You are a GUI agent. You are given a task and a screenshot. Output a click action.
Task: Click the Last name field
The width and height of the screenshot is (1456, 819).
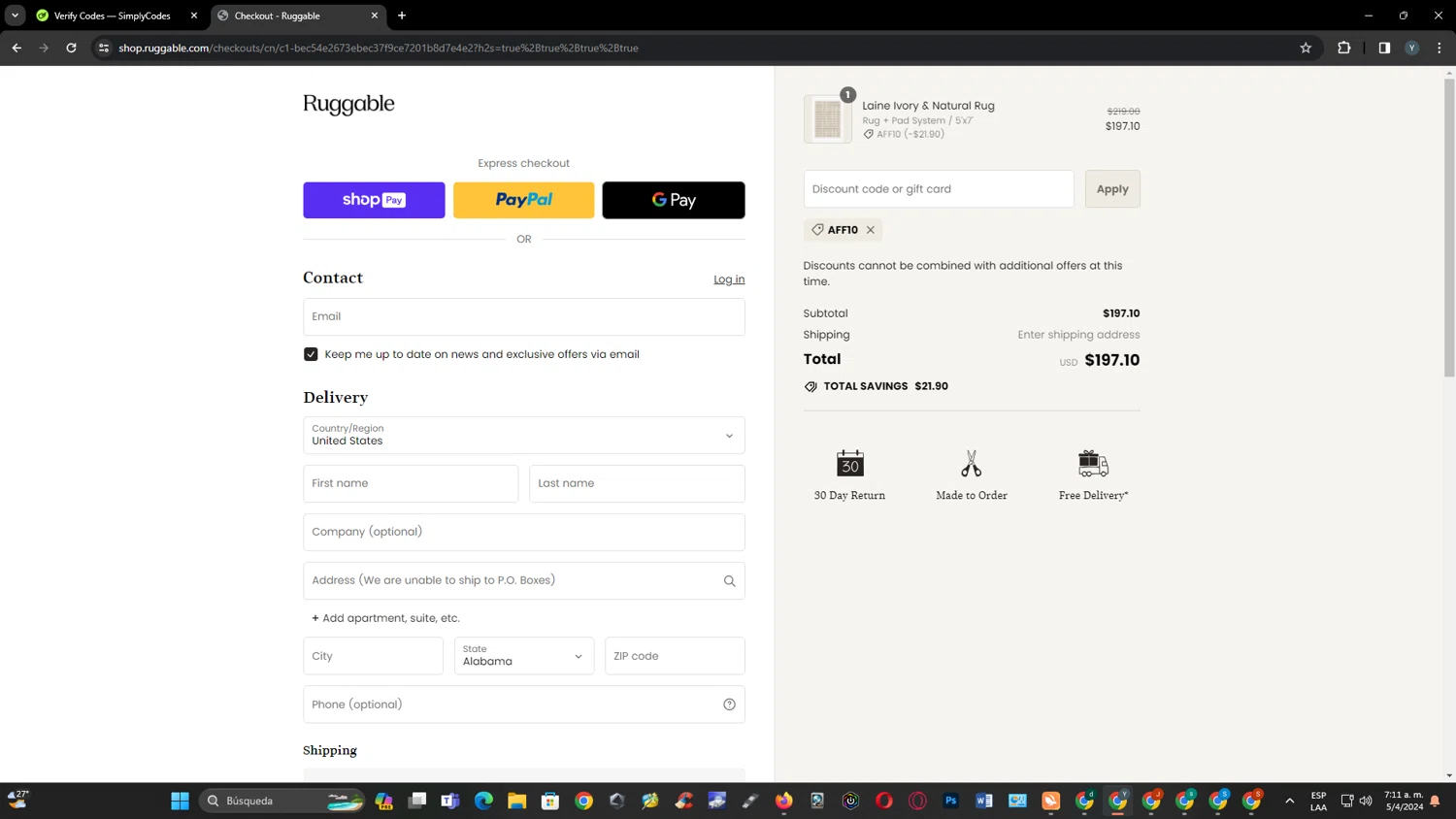point(637,483)
